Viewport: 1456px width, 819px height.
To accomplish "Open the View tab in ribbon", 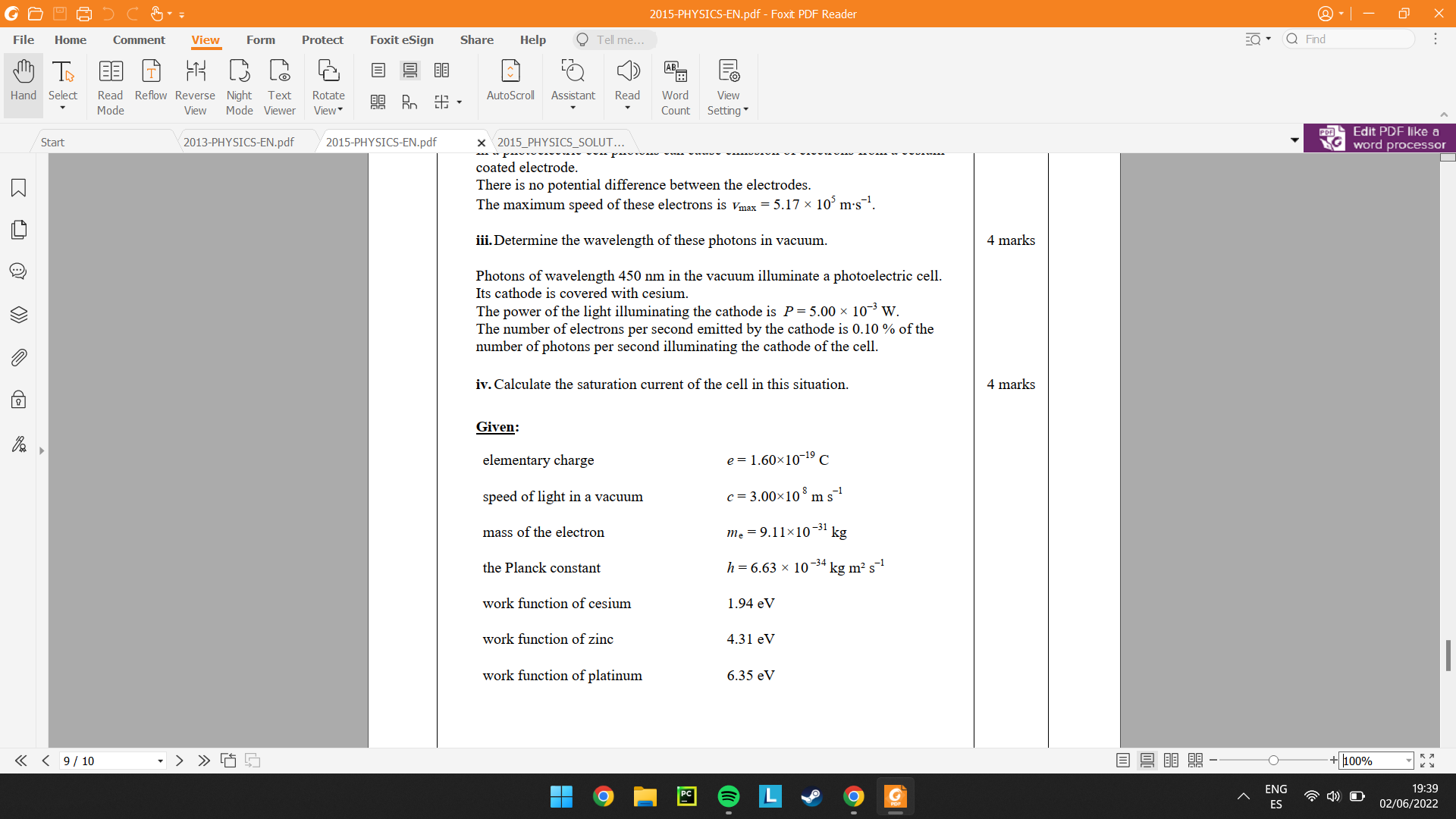I will [x=206, y=40].
